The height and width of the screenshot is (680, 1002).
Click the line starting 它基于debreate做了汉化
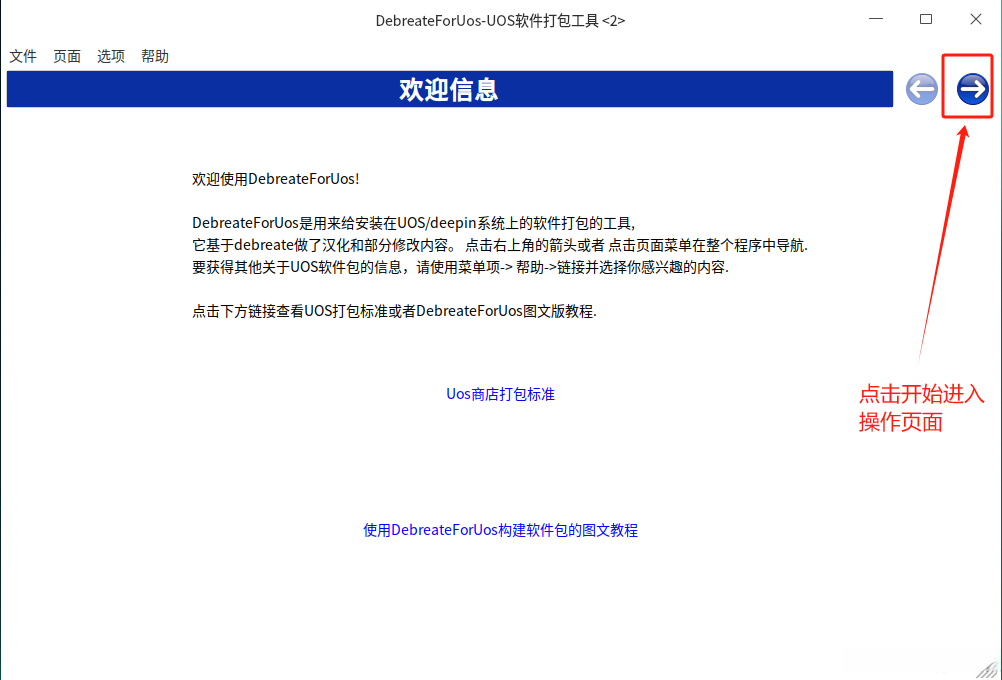coord(500,245)
